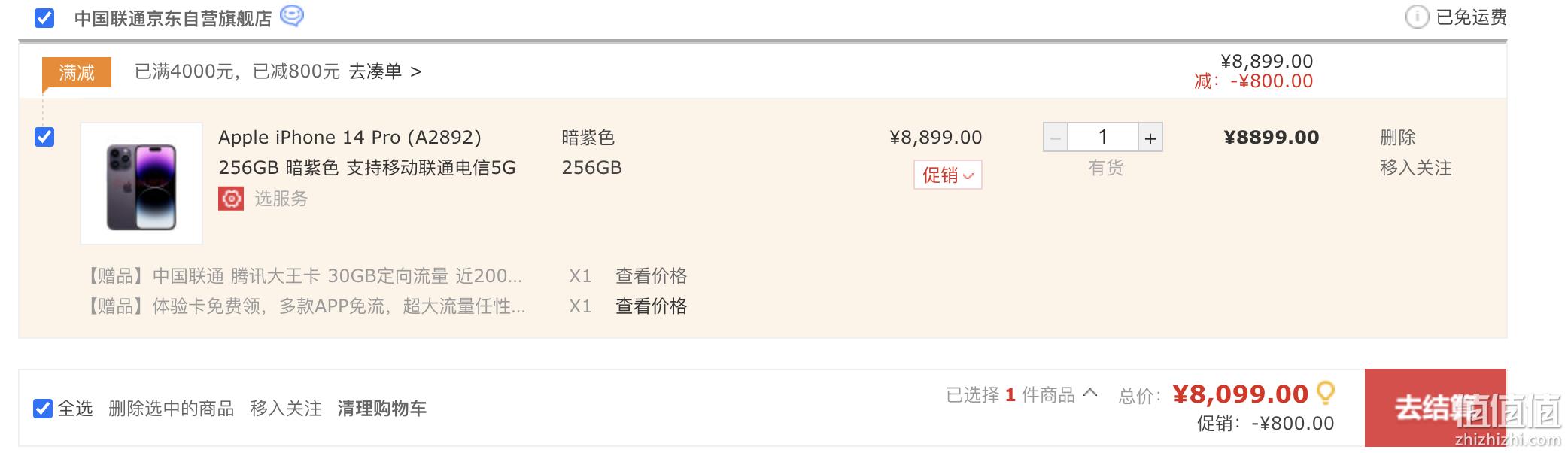Click the free shipping info icon
This screenshot has height=453, width=1568.
click(x=1417, y=17)
